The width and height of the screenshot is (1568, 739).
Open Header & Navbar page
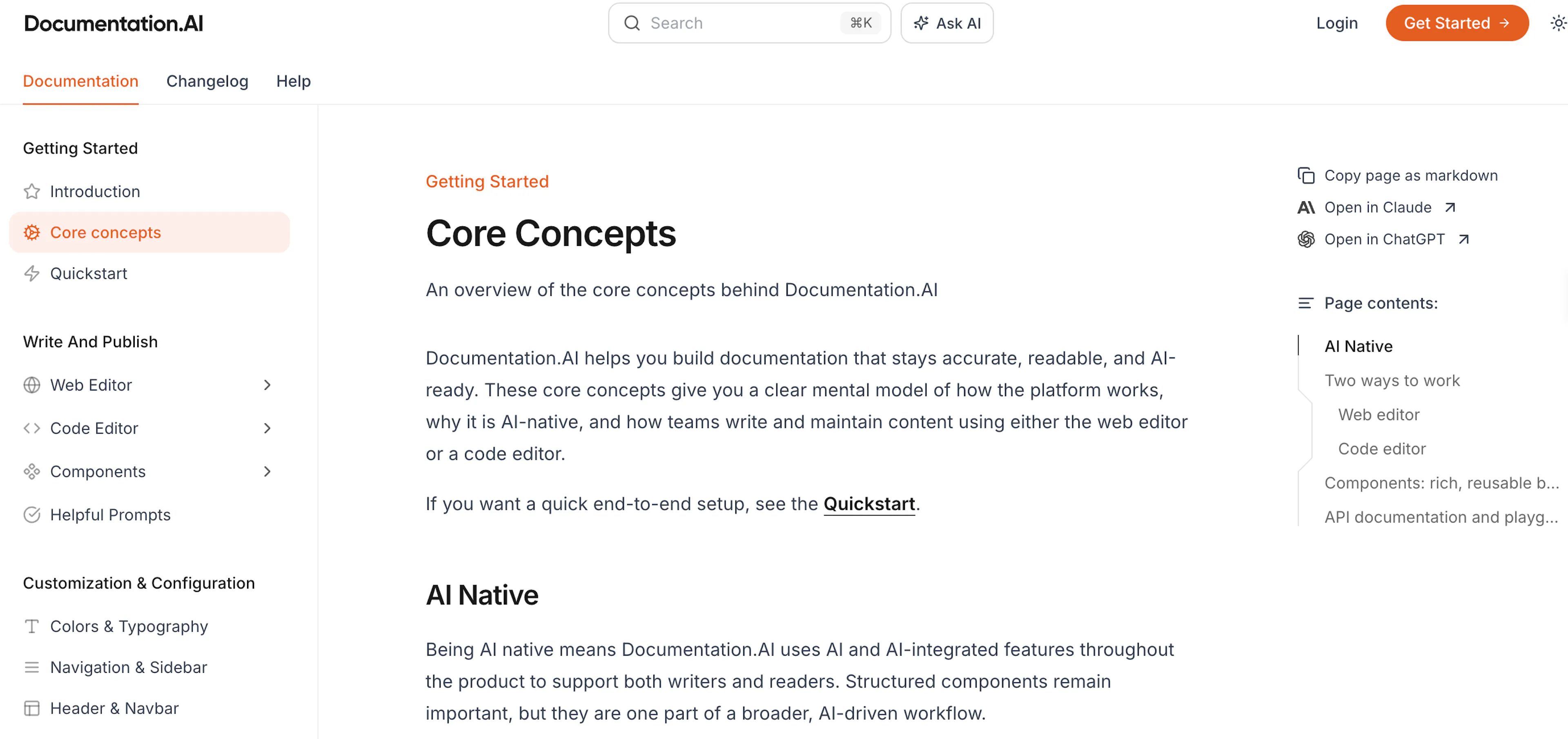pyautogui.click(x=150, y=708)
